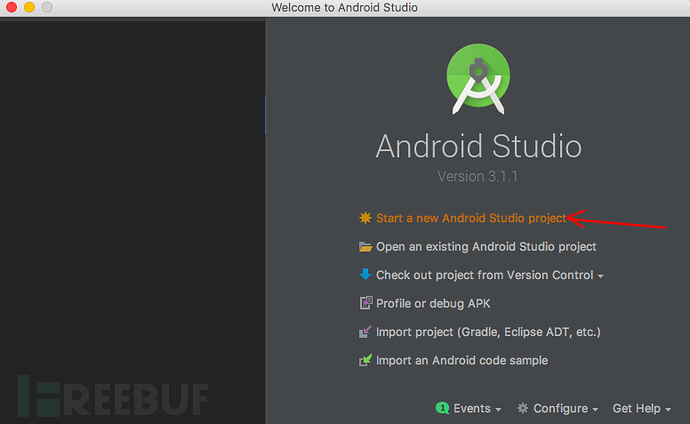The image size is (690, 424).
Task: Check out project from Version Control
Action: [484, 275]
